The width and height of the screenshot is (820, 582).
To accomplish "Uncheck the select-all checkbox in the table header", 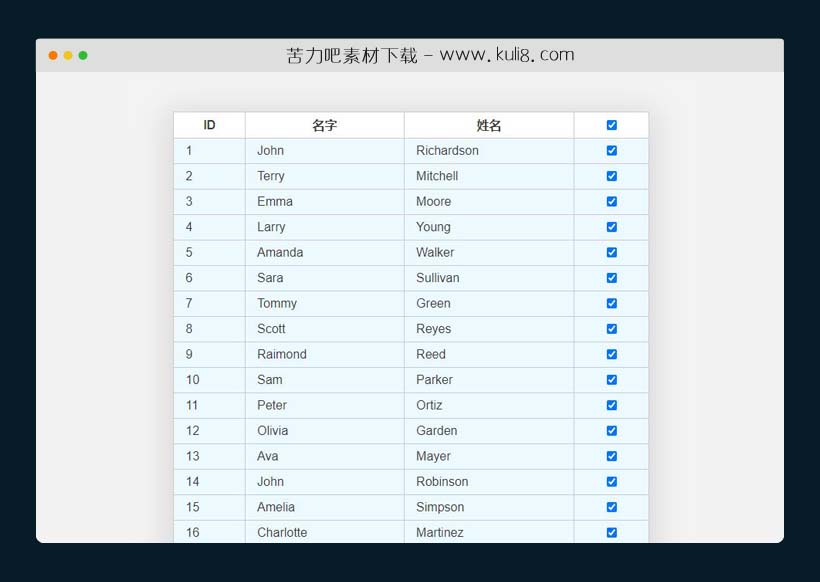I will click(x=610, y=125).
